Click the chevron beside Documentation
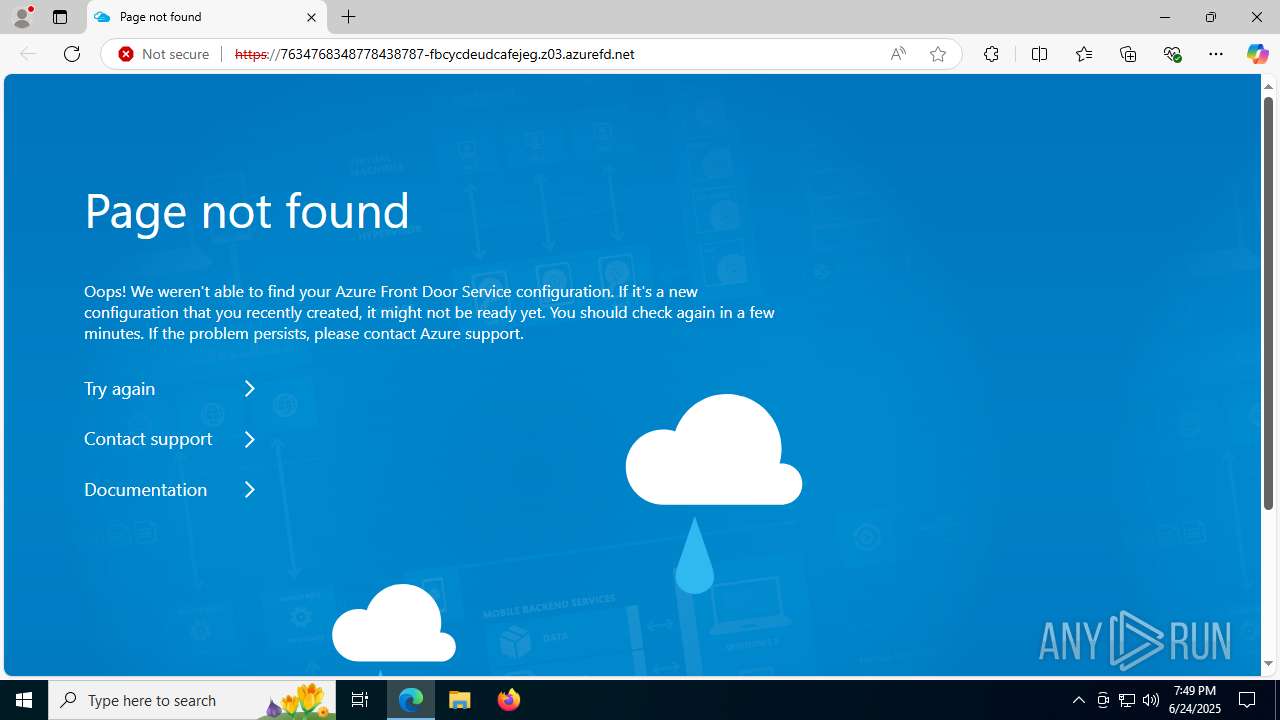The width and height of the screenshot is (1280, 720). 250,490
